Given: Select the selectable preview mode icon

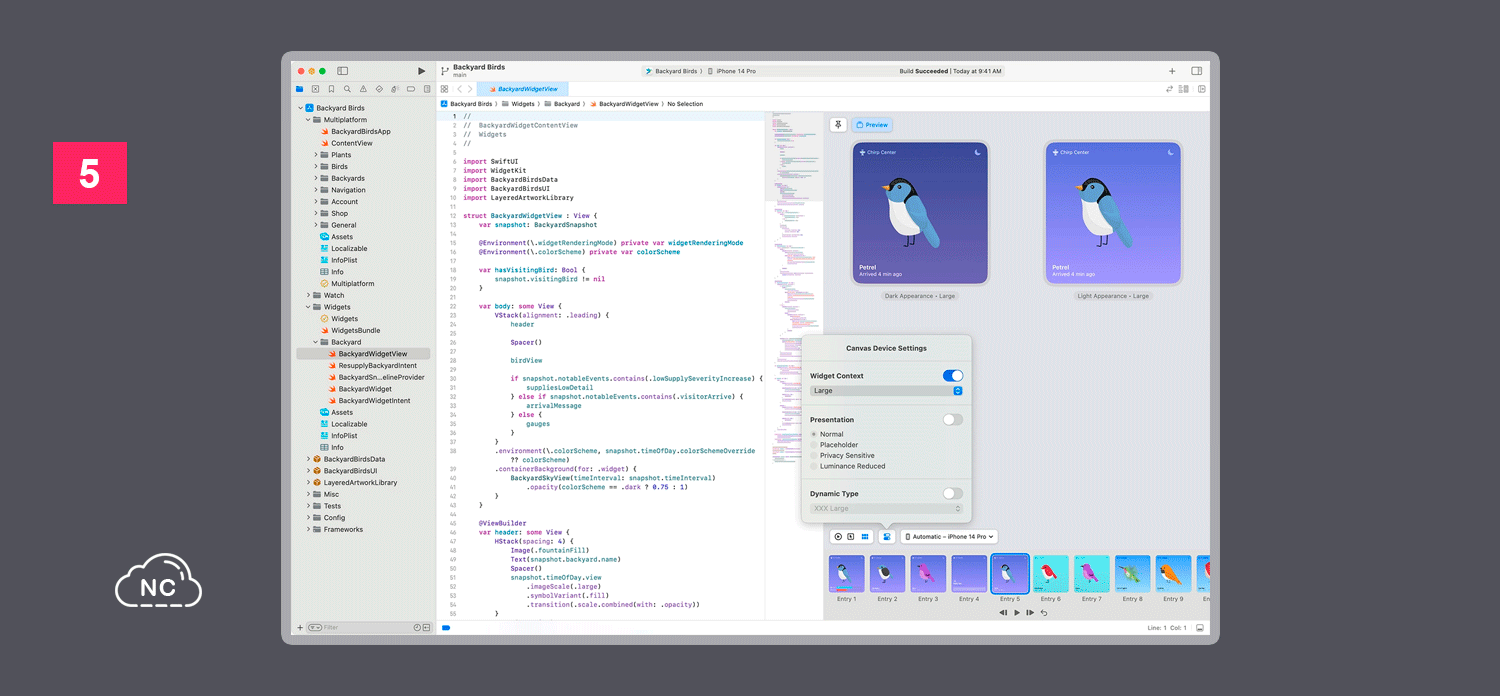Looking at the screenshot, I should [x=851, y=537].
